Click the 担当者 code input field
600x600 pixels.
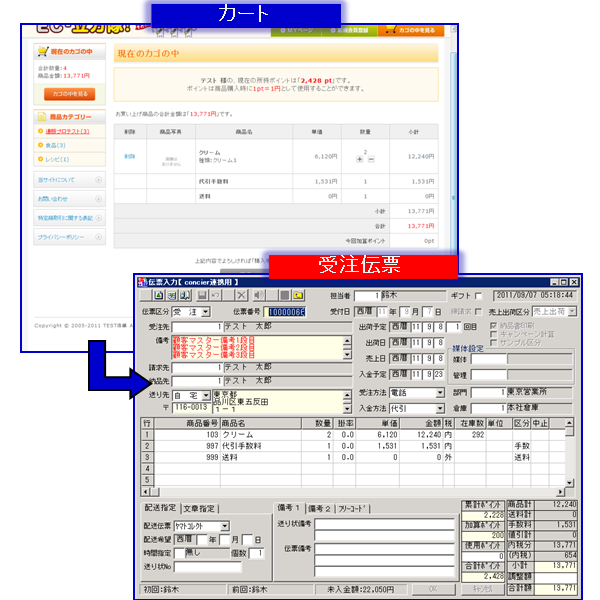click(367, 296)
